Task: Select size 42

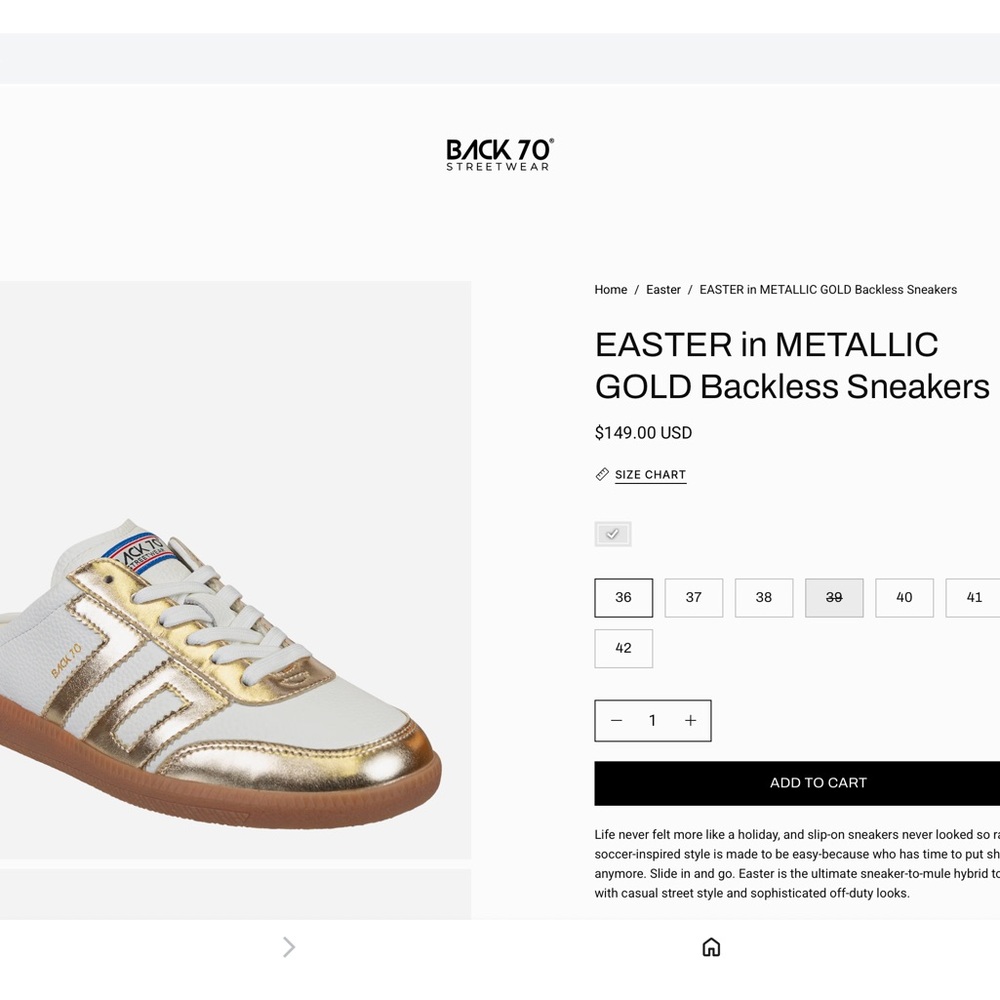Action: pos(623,648)
